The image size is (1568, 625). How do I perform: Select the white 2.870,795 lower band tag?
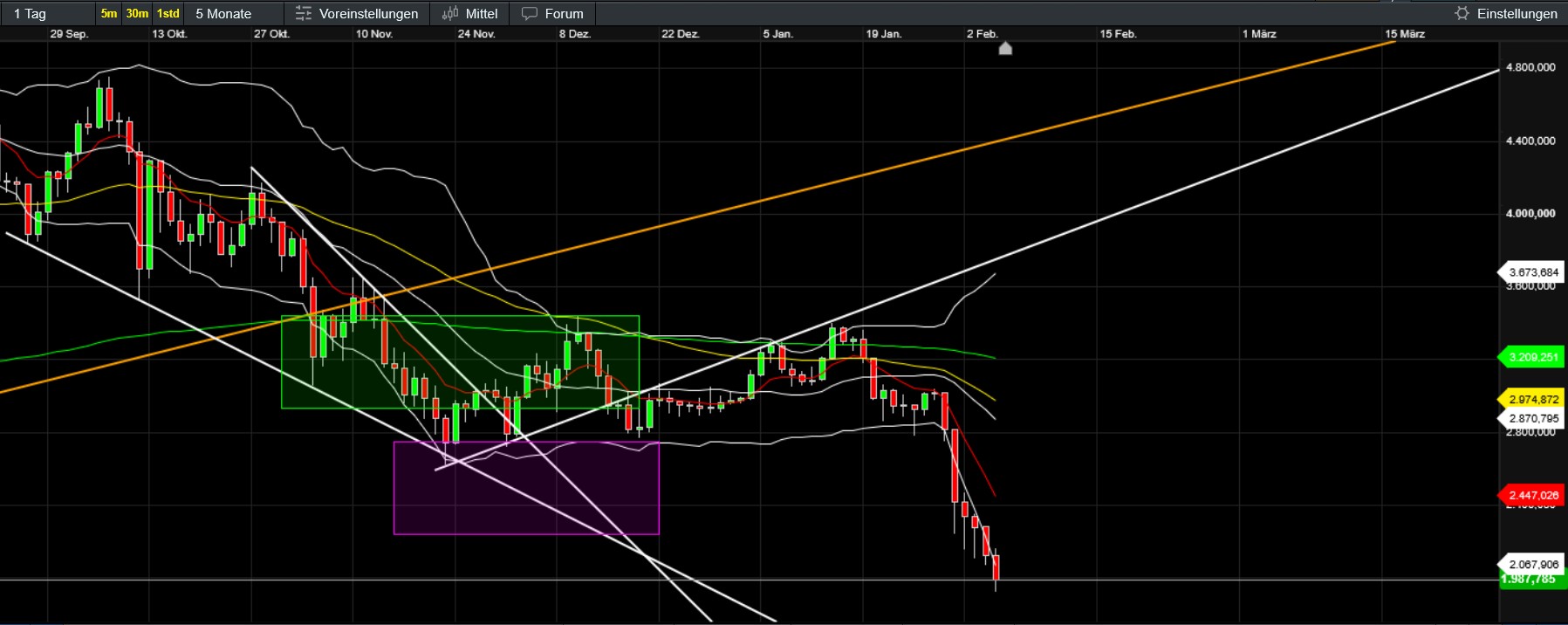[x=1533, y=418]
